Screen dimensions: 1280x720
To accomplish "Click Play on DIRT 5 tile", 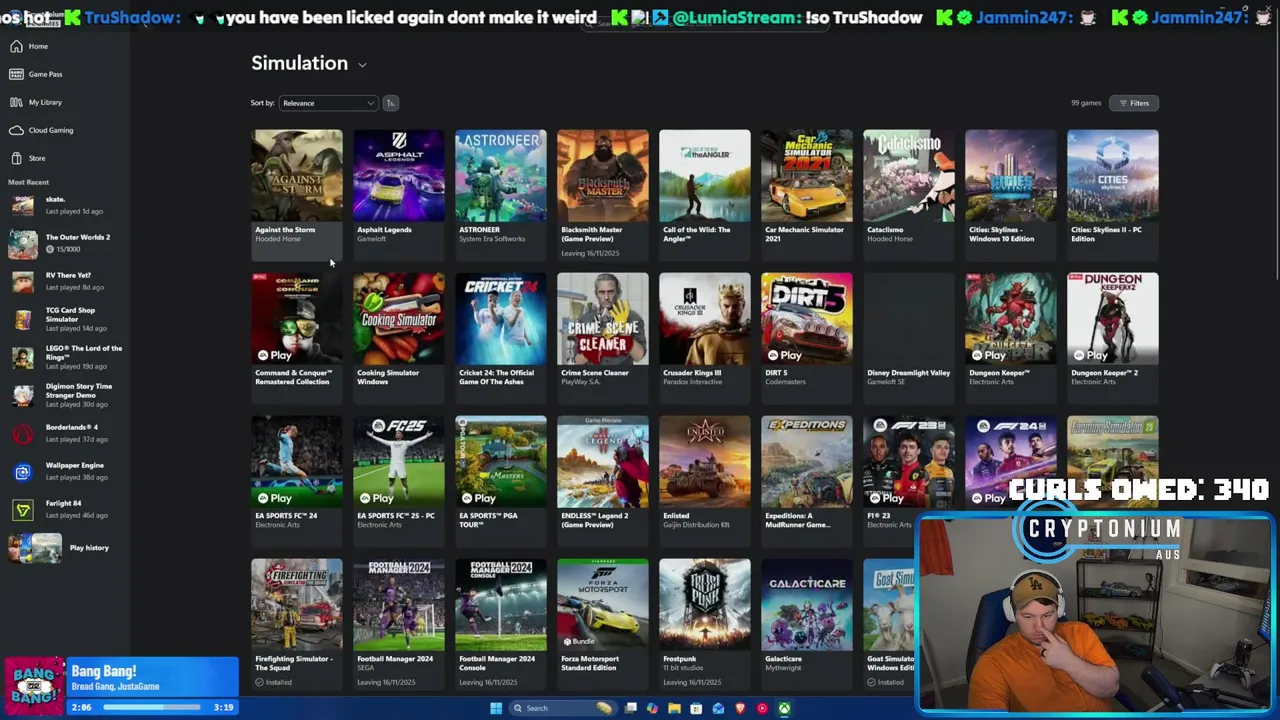I will (x=784, y=355).
